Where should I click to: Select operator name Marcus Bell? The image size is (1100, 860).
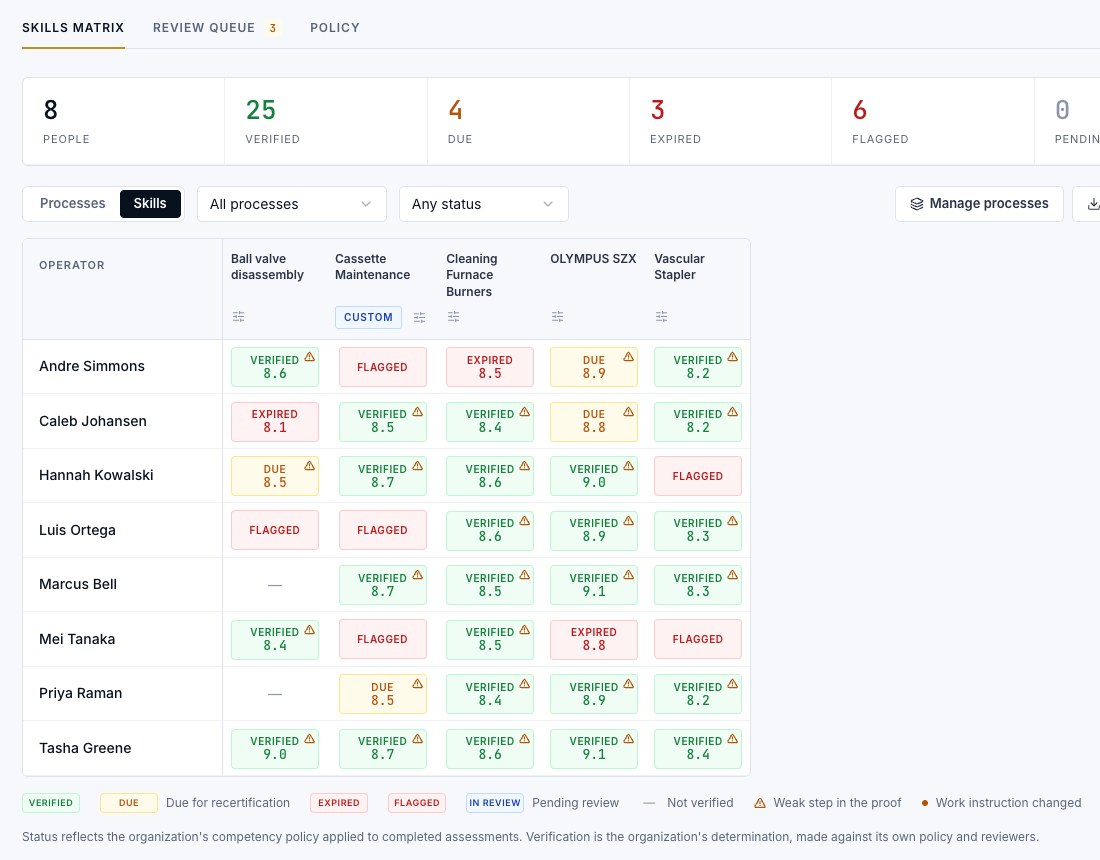[78, 584]
